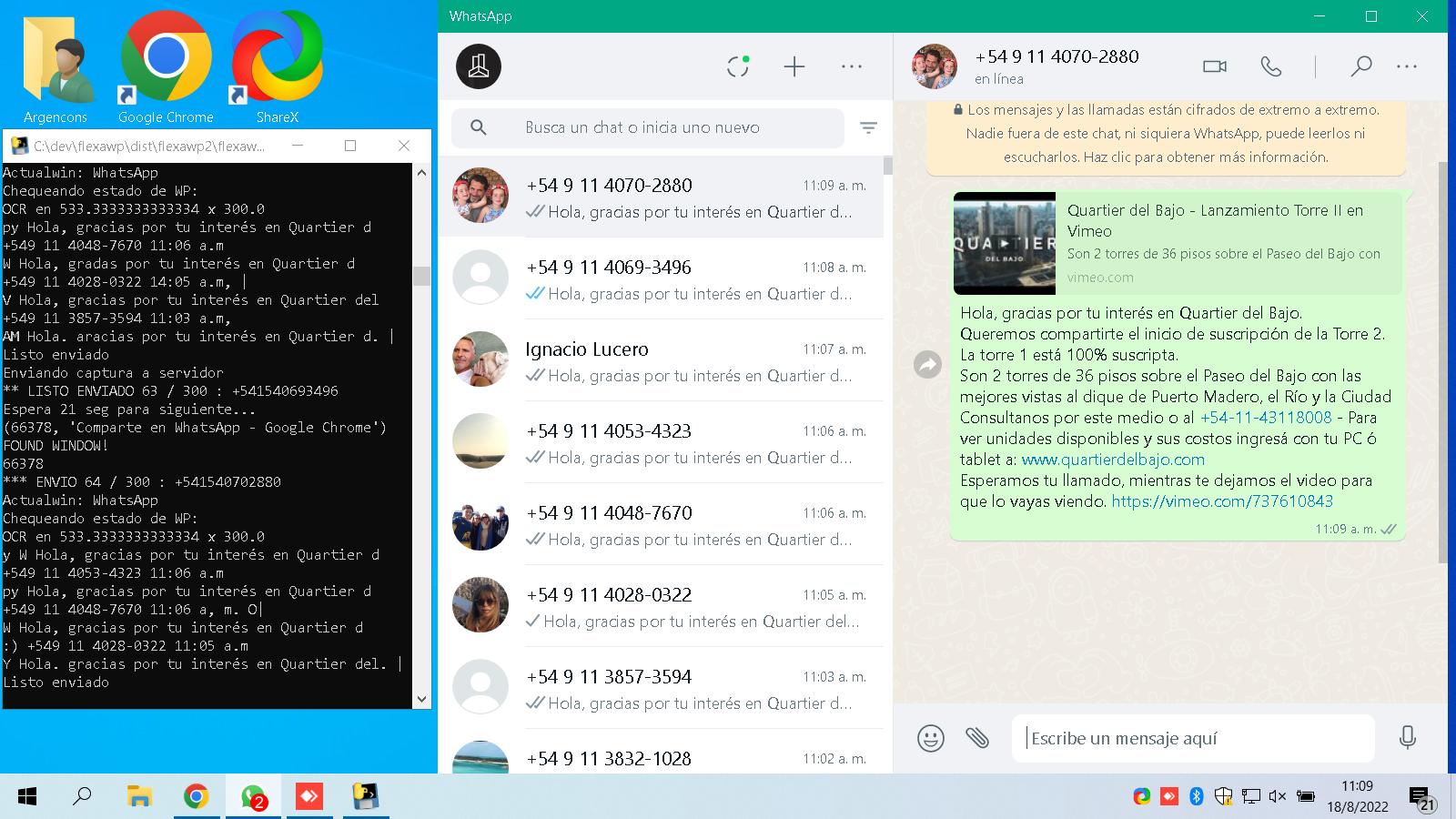Open the notification center with 21 badge
This screenshot has height=819, width=1456.
tap(1421, 797)
